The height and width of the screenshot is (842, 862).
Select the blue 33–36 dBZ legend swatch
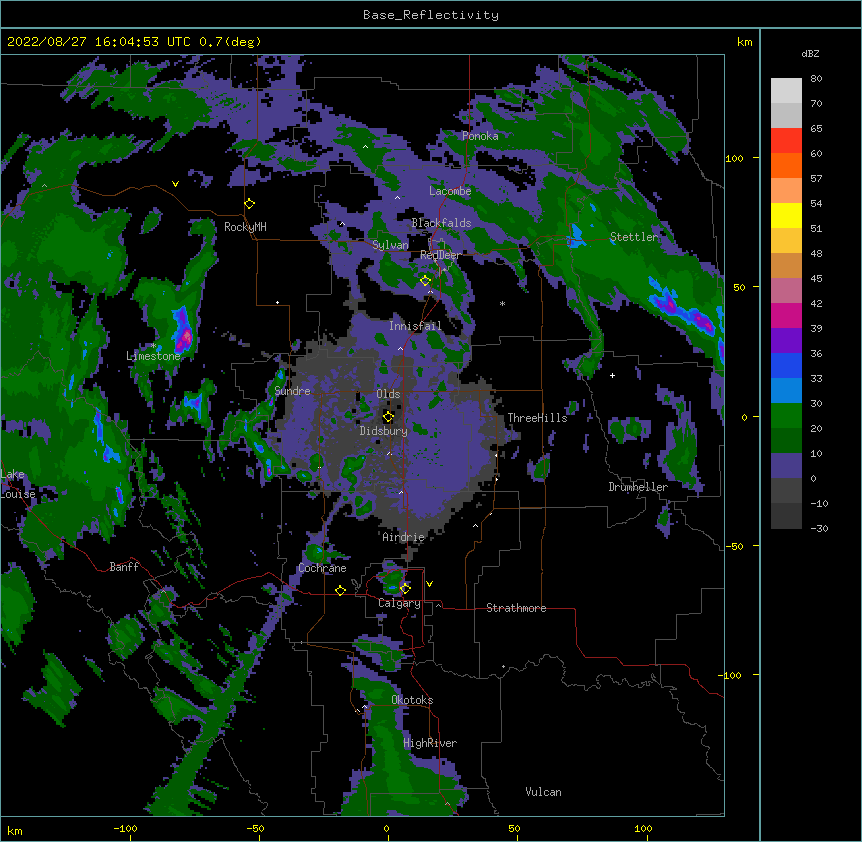click(786, 365)
